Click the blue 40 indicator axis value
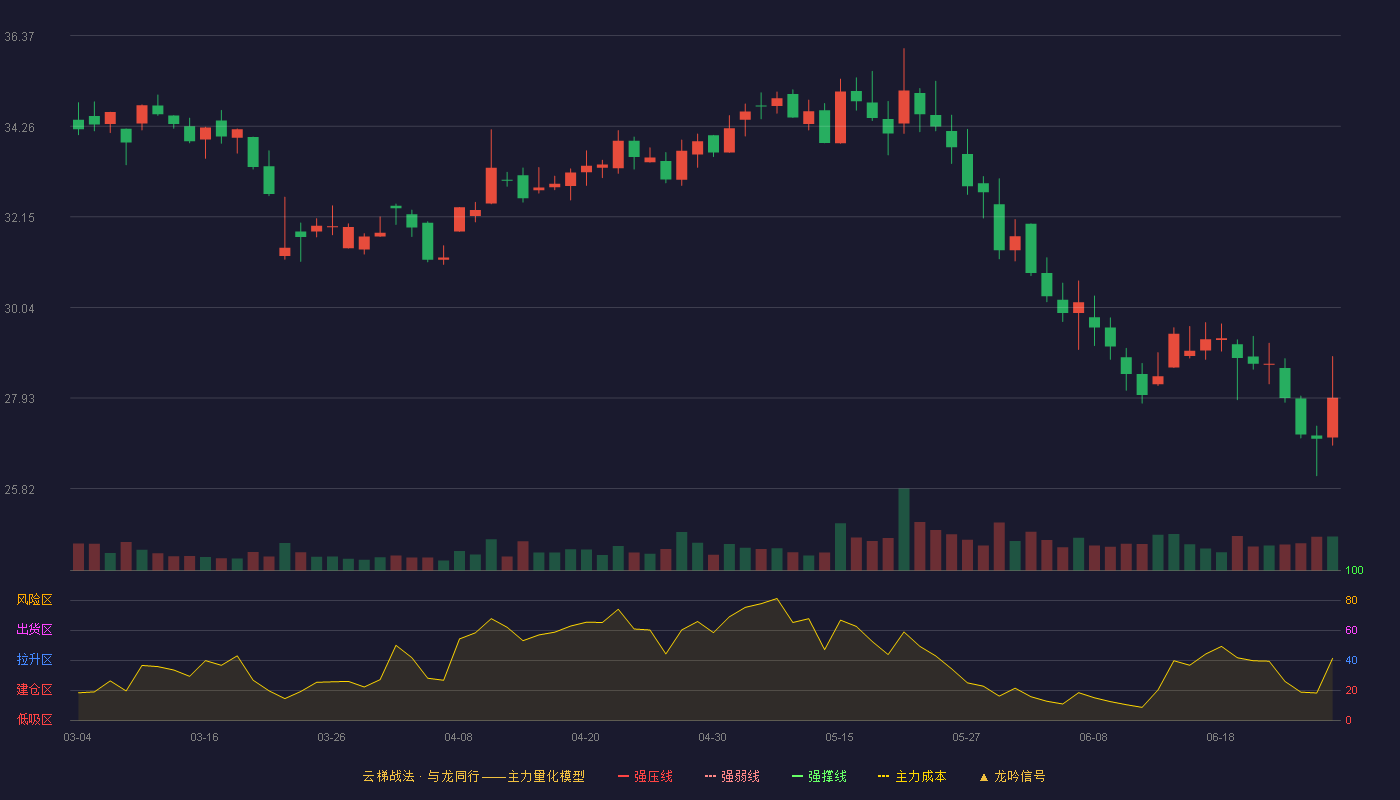Image resolution: width=1400 pixels, height=800 pixels. 1351,661
